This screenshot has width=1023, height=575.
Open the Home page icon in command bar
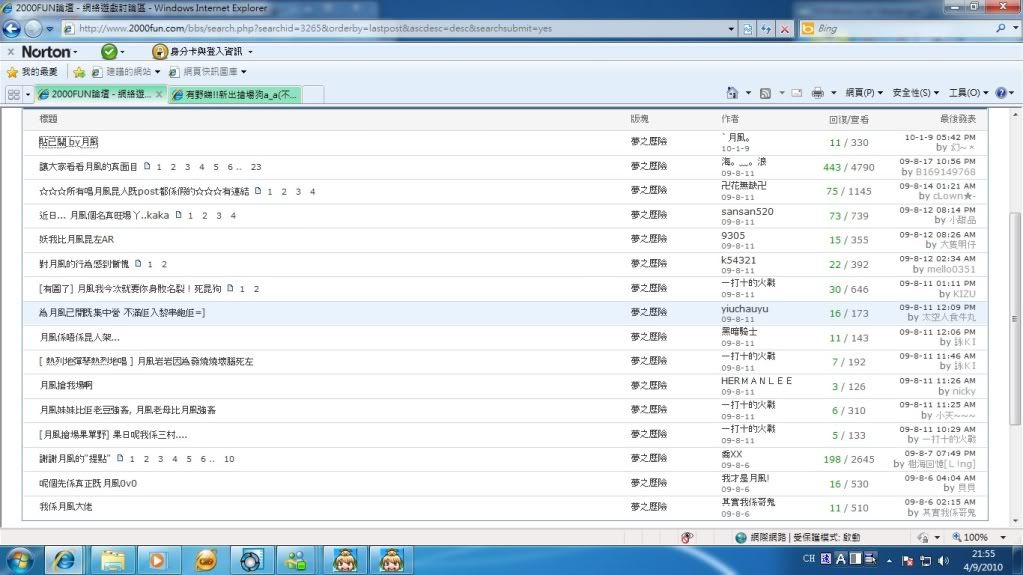(731, 93)
